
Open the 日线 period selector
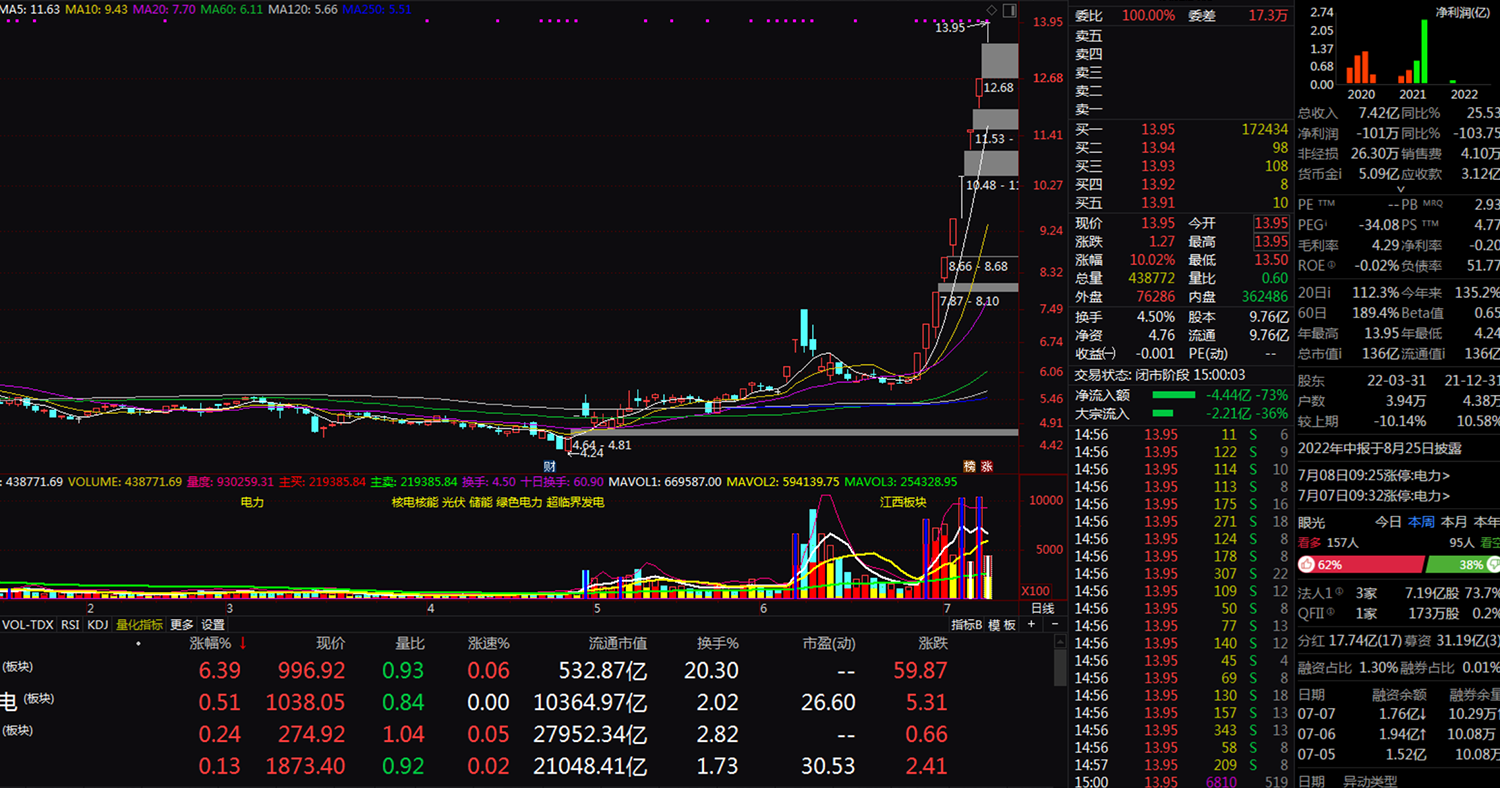pyautogui.click(x=1042, y=608)
